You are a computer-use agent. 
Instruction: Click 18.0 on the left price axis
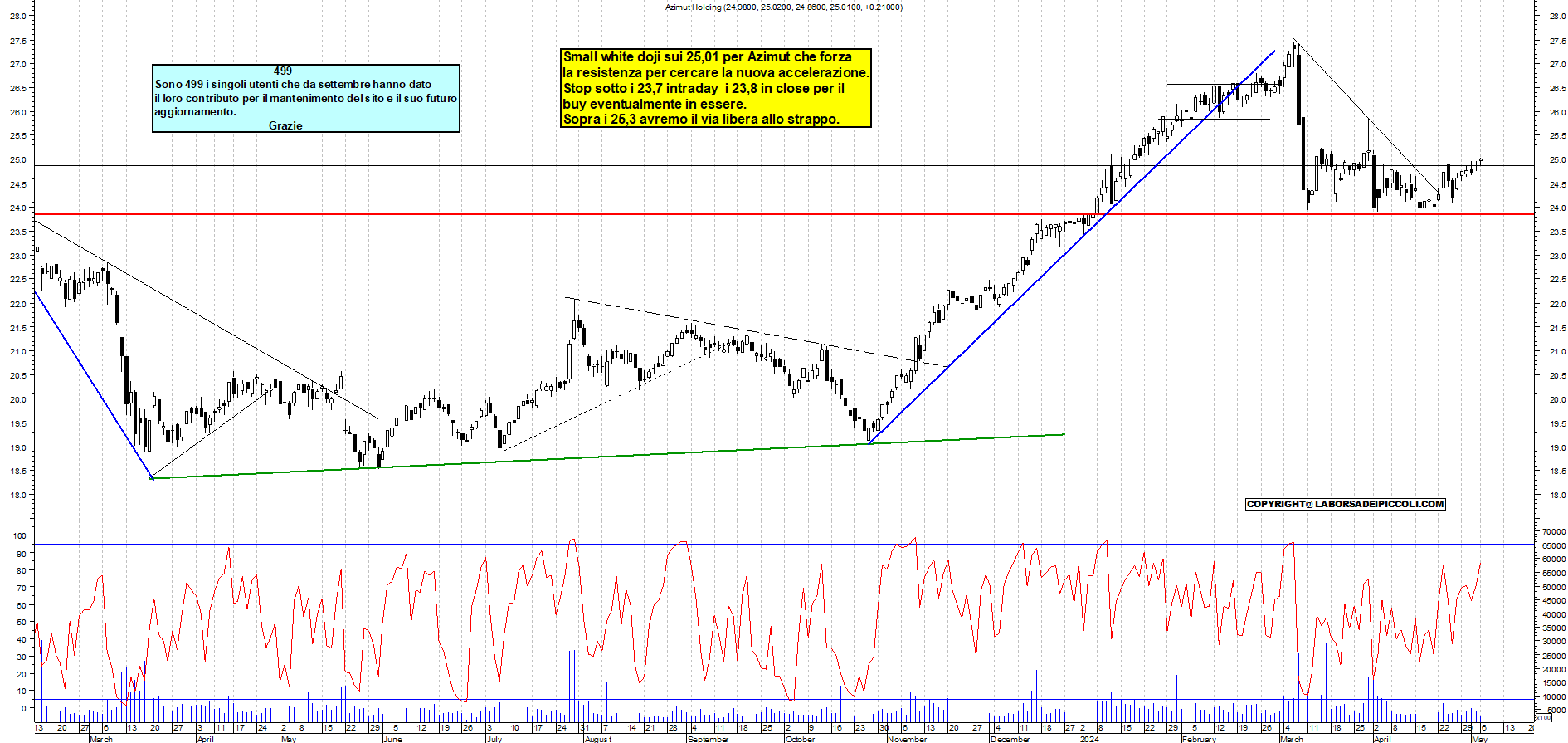point(18,495)
